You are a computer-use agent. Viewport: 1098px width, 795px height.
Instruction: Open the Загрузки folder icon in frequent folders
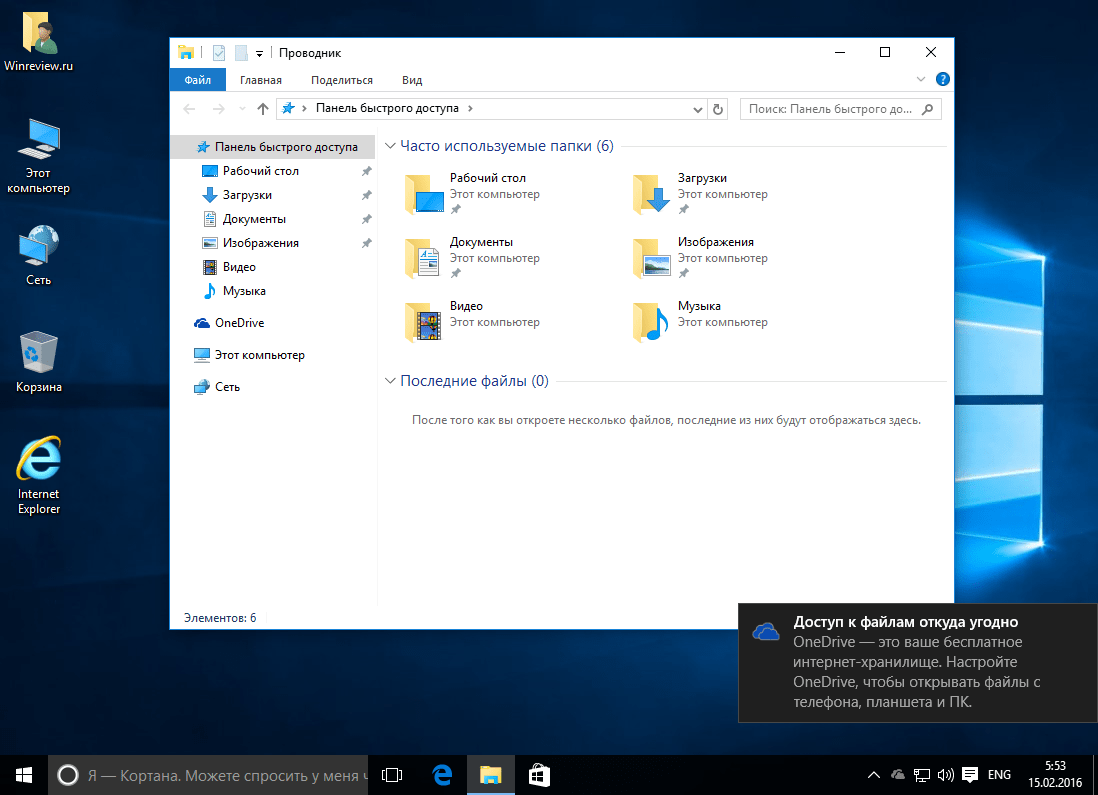(651, 194)
